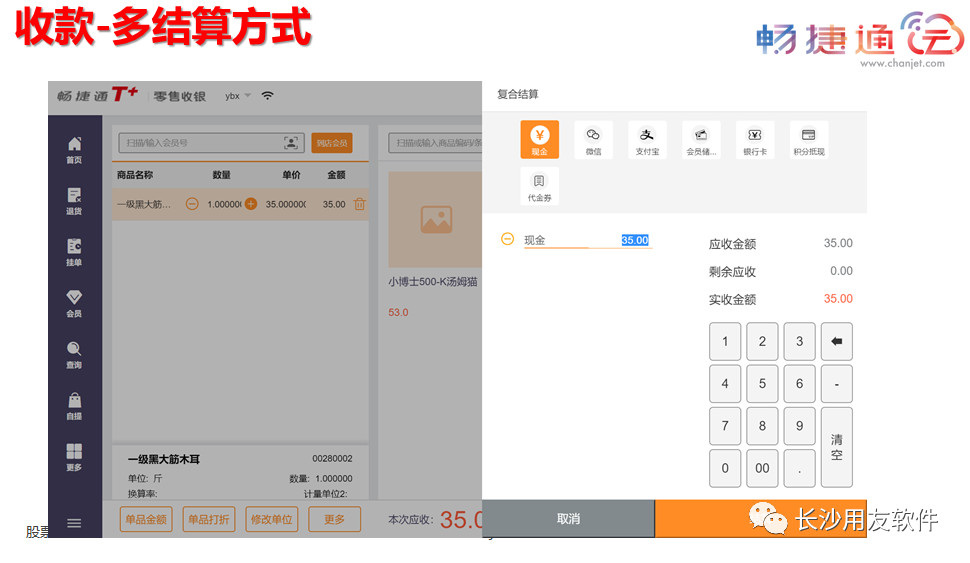Select the 现金 cash payment method

tap(539, 139)
